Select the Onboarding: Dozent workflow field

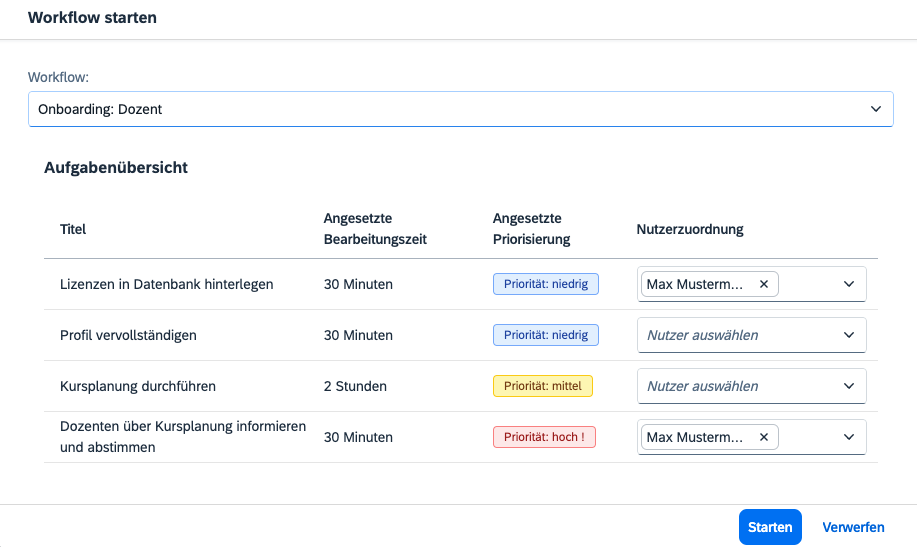coord(460,109)
